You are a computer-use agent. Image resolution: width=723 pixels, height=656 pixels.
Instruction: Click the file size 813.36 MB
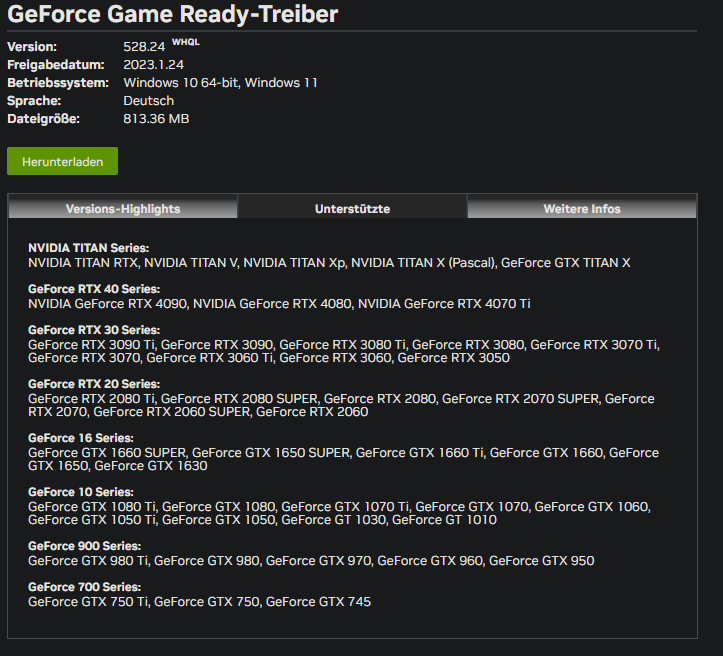[156, 118]
